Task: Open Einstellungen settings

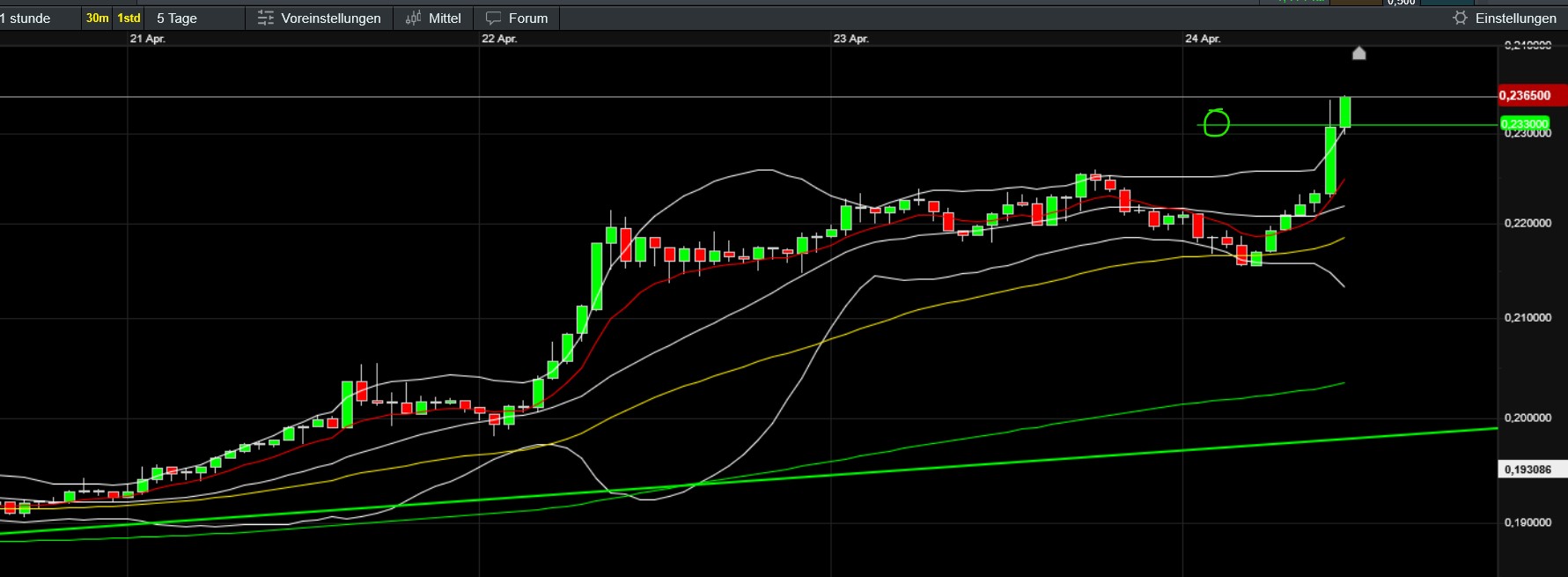Action: point(1505,18)
